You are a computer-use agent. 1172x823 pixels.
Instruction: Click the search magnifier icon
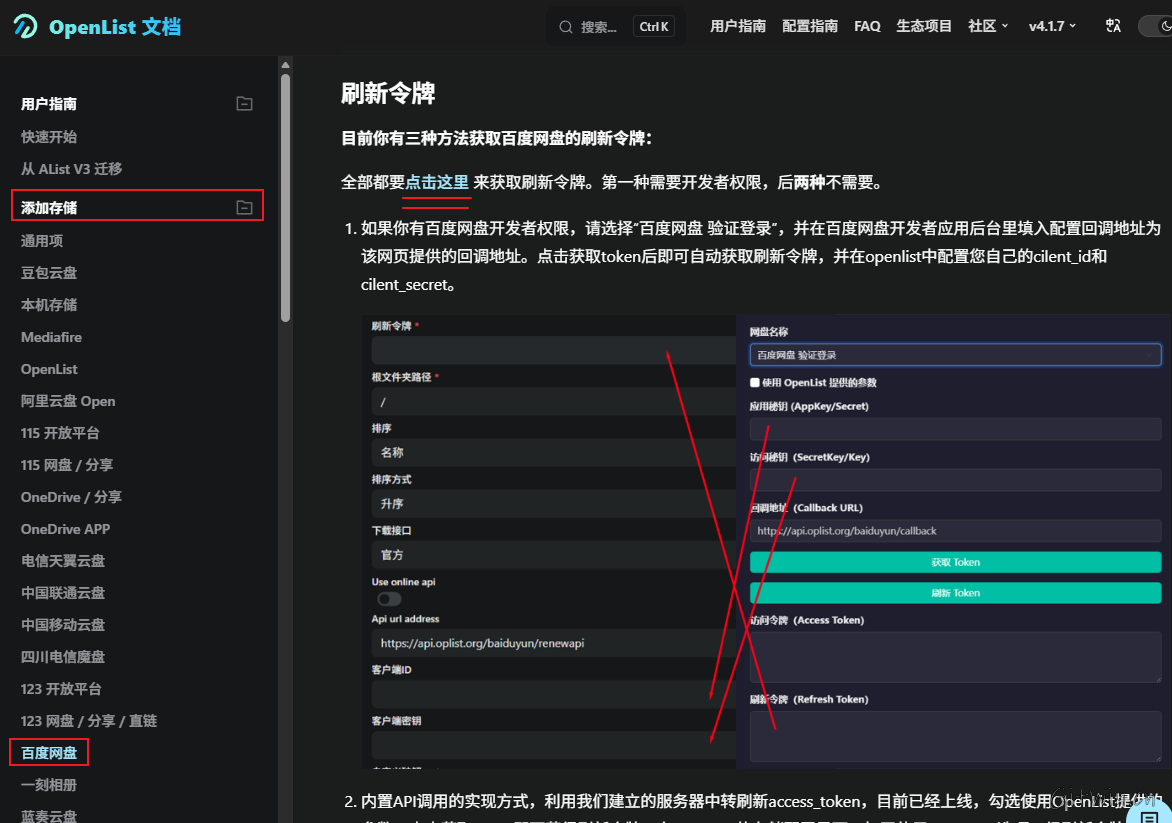(566, 27)
